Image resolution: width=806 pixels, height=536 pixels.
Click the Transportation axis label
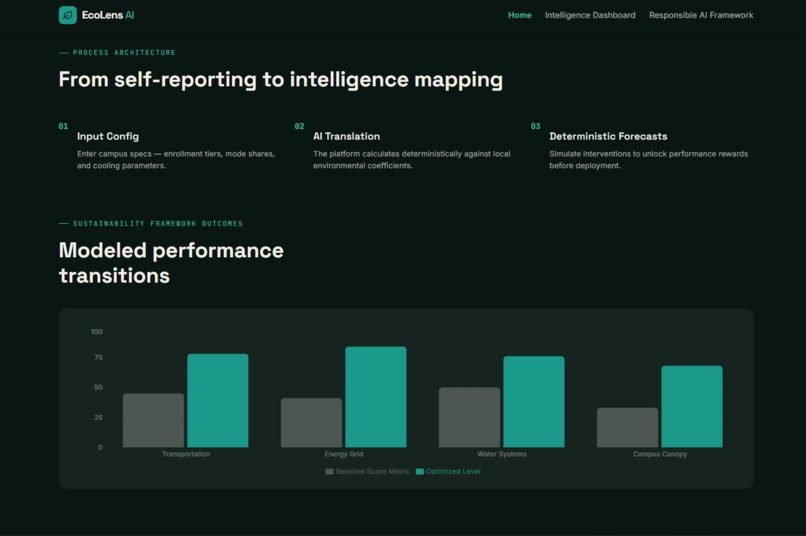tap(186, 454)
